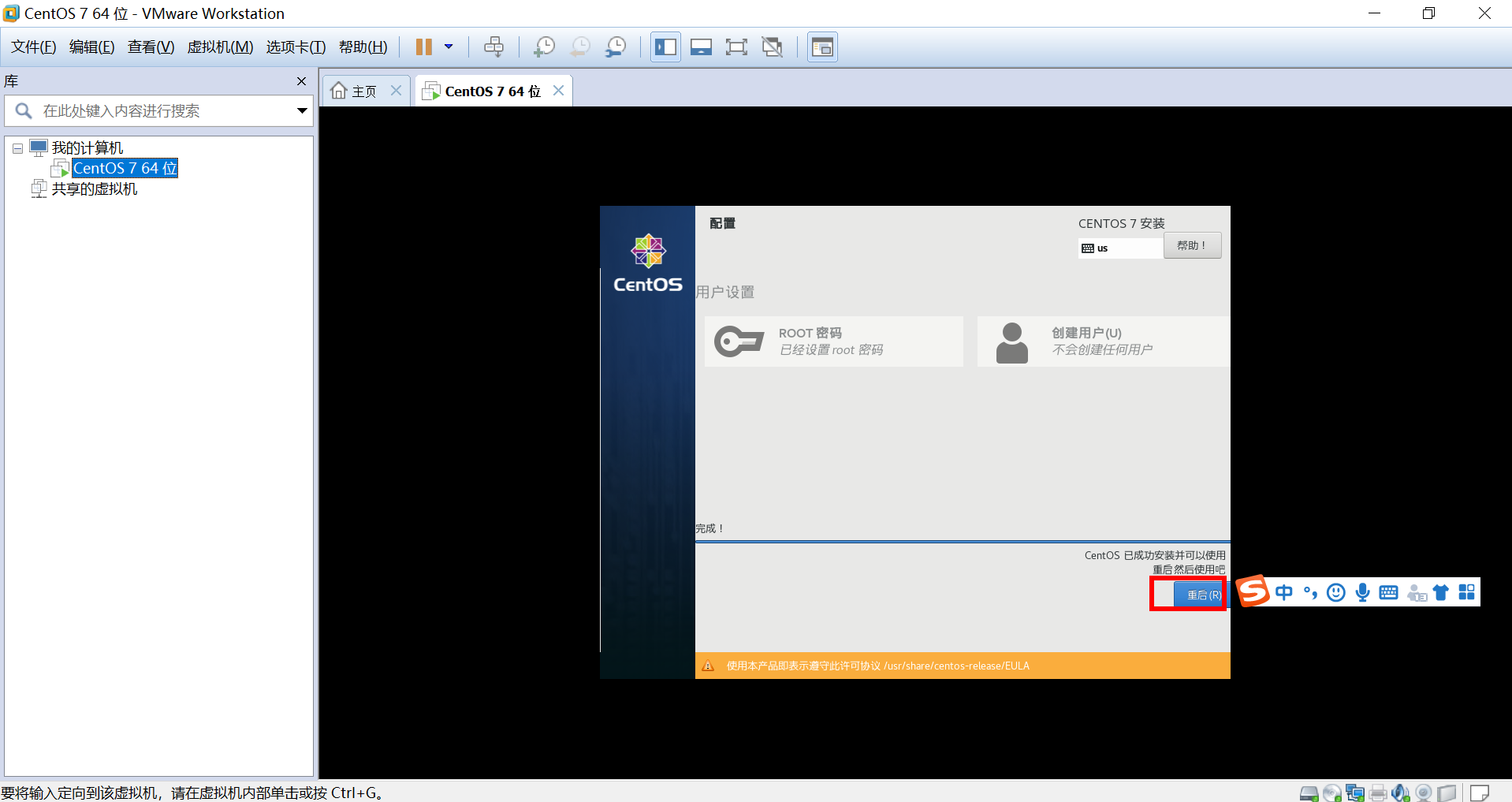The image size is (1512, 802).
Task: Open the ROOT 密码 setting
Action: [834, 341]
